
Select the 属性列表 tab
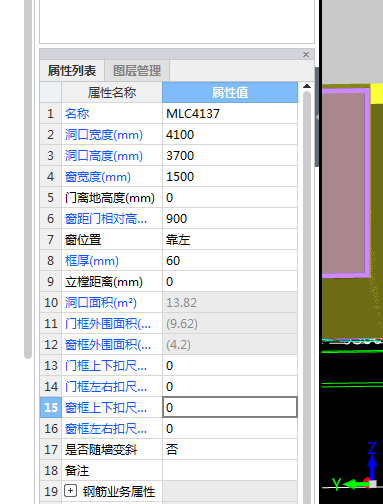tap(72, 71)
